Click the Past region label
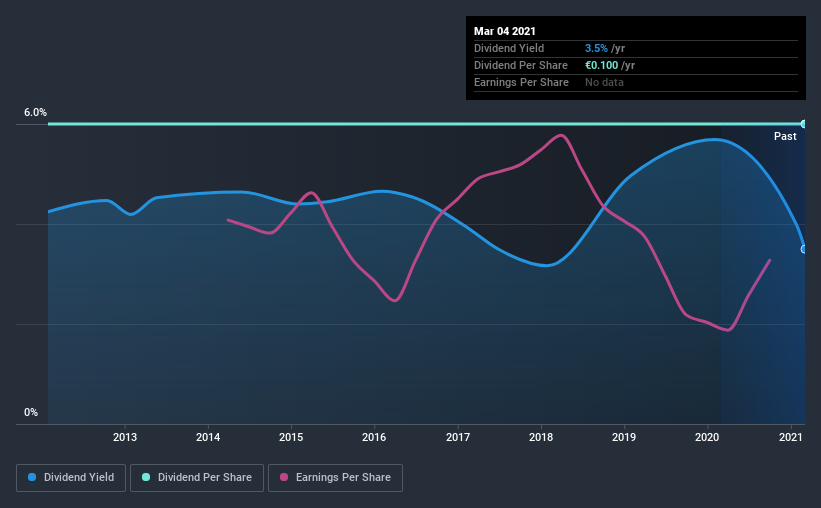The height and width of the screenshot is (508, 821). click(785, 136)
